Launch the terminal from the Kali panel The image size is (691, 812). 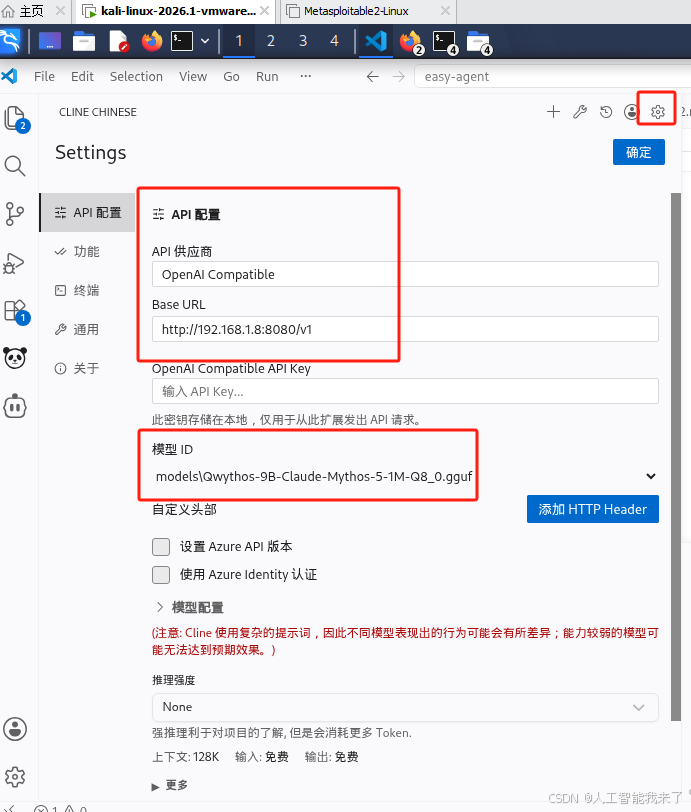(x=182, y=41)
